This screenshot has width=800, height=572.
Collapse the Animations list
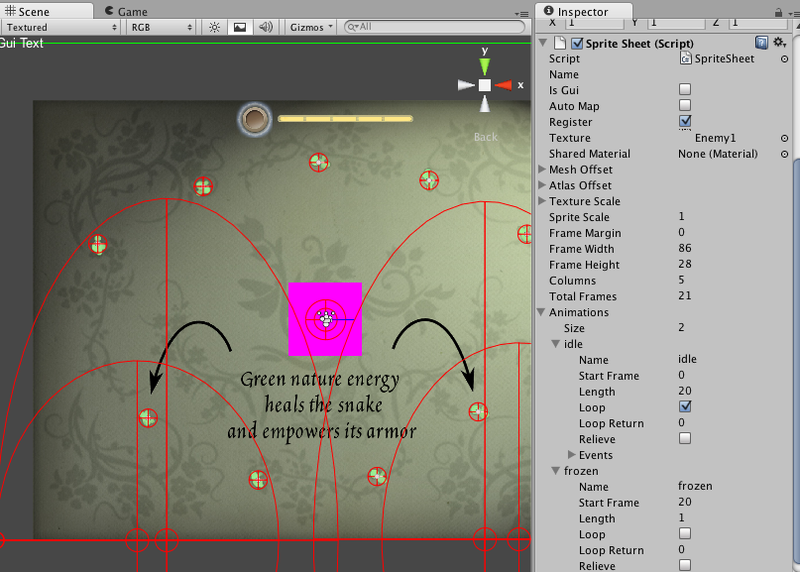coord(542,312)
